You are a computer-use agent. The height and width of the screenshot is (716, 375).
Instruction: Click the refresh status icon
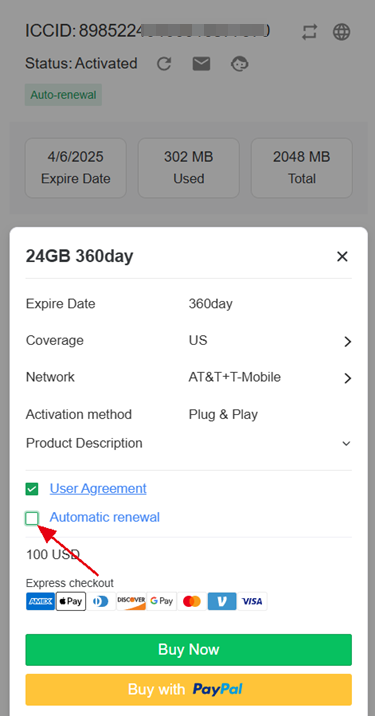click(164, 63)
